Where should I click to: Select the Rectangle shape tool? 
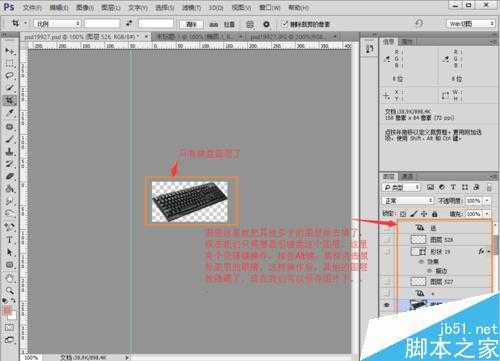coord(9,265)
